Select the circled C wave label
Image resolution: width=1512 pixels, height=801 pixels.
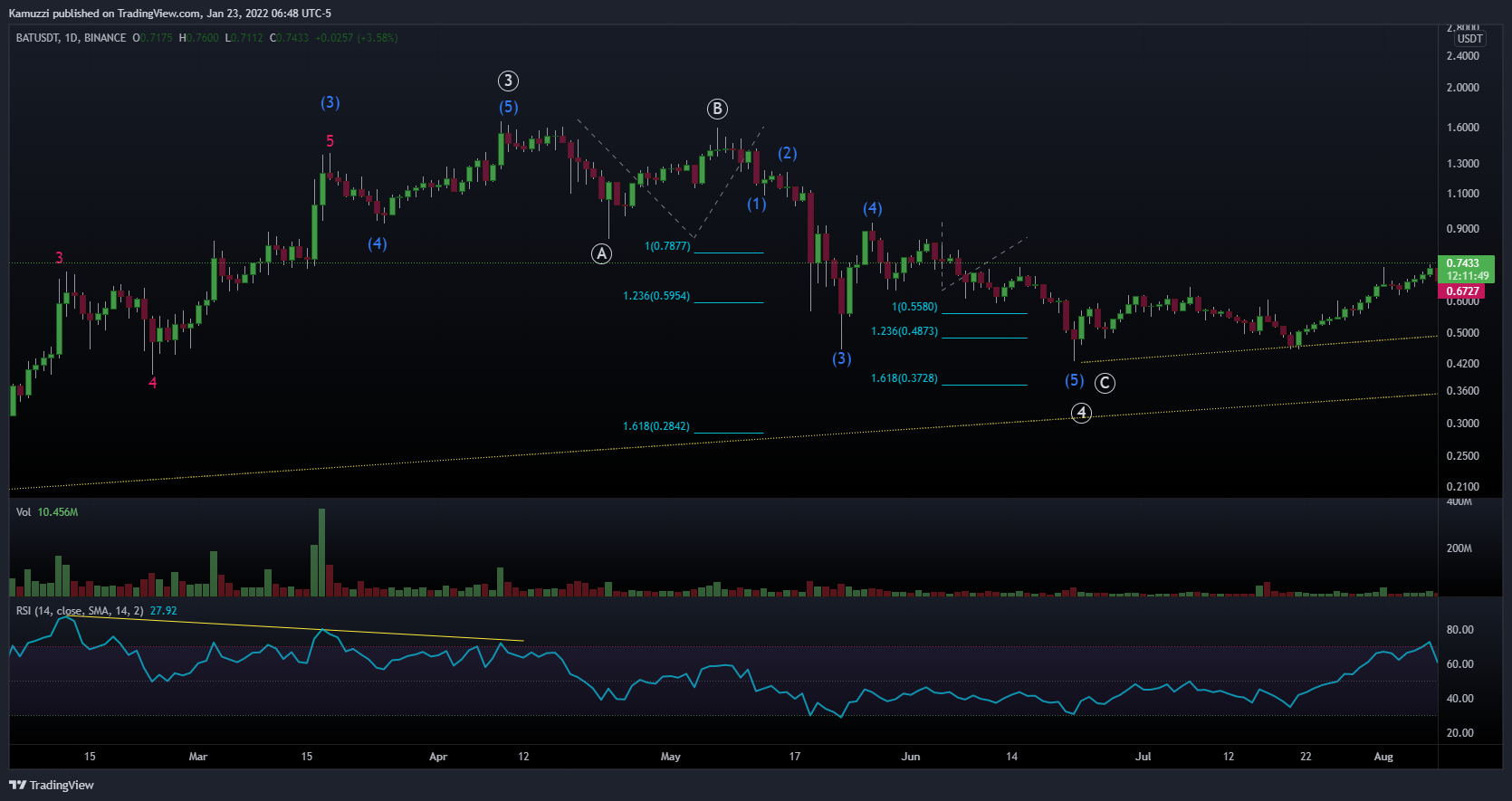(1105, 383)
